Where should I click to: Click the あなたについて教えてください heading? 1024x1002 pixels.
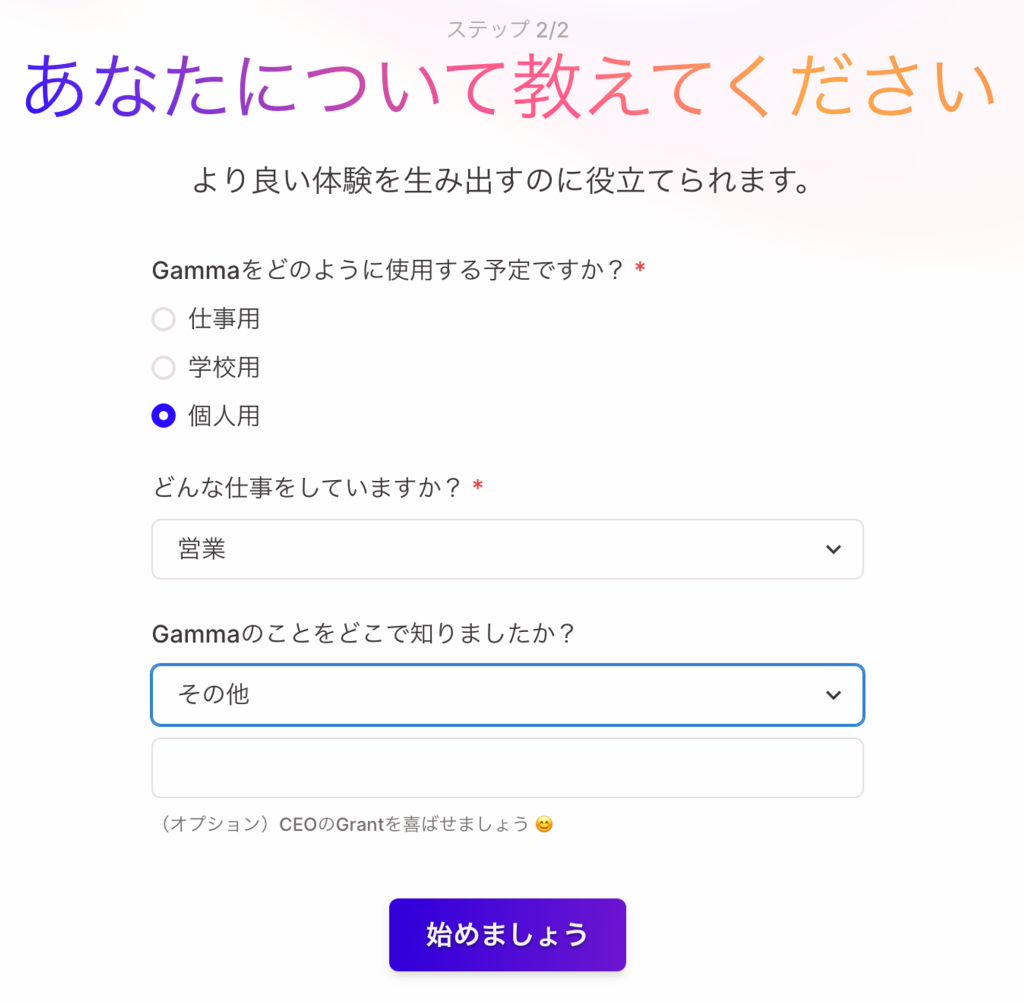[x=510, y=87]
